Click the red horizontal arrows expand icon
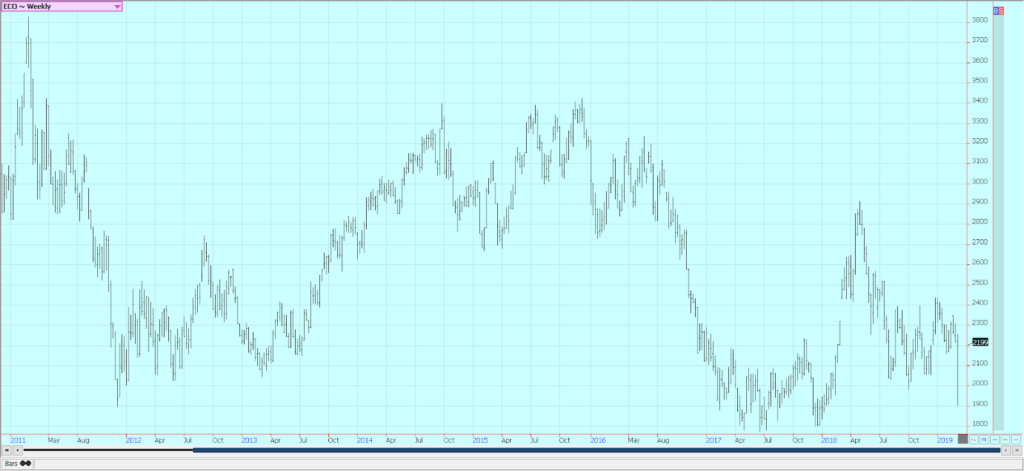The height and width of the screenshot is (471, 1024). tap(1016, 440)
